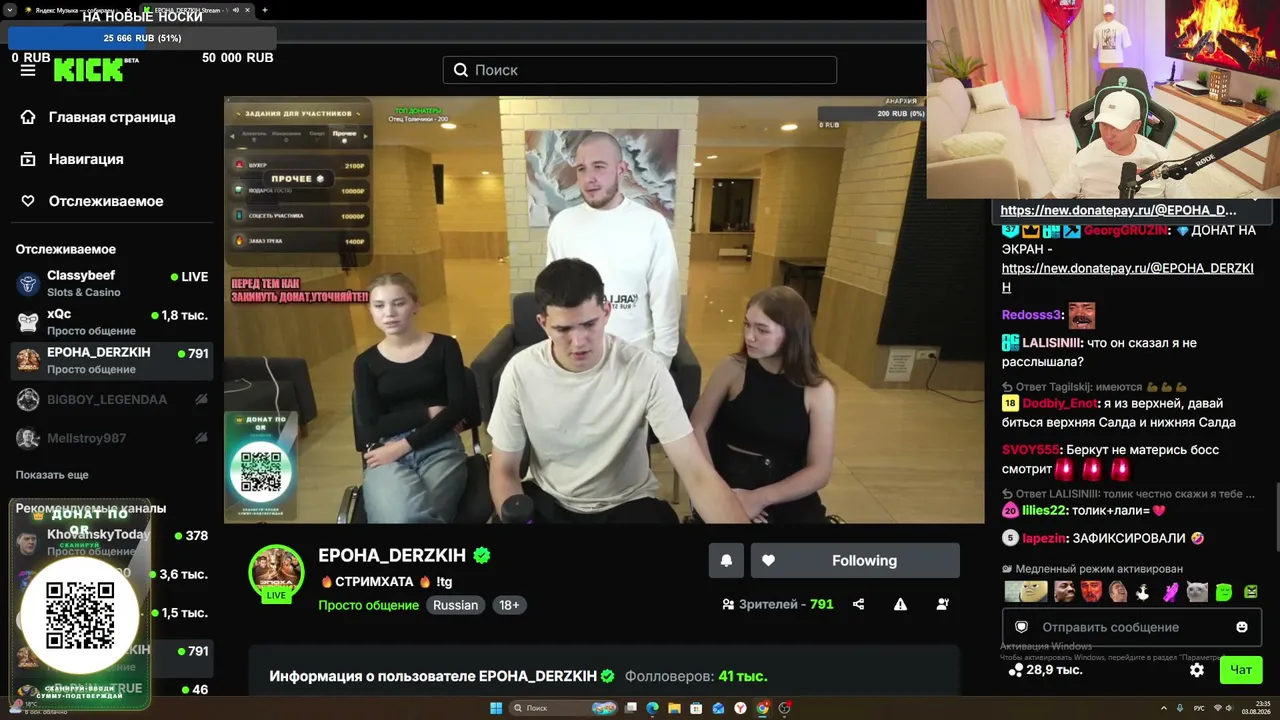Share the stream via share icon

point(858,604)
